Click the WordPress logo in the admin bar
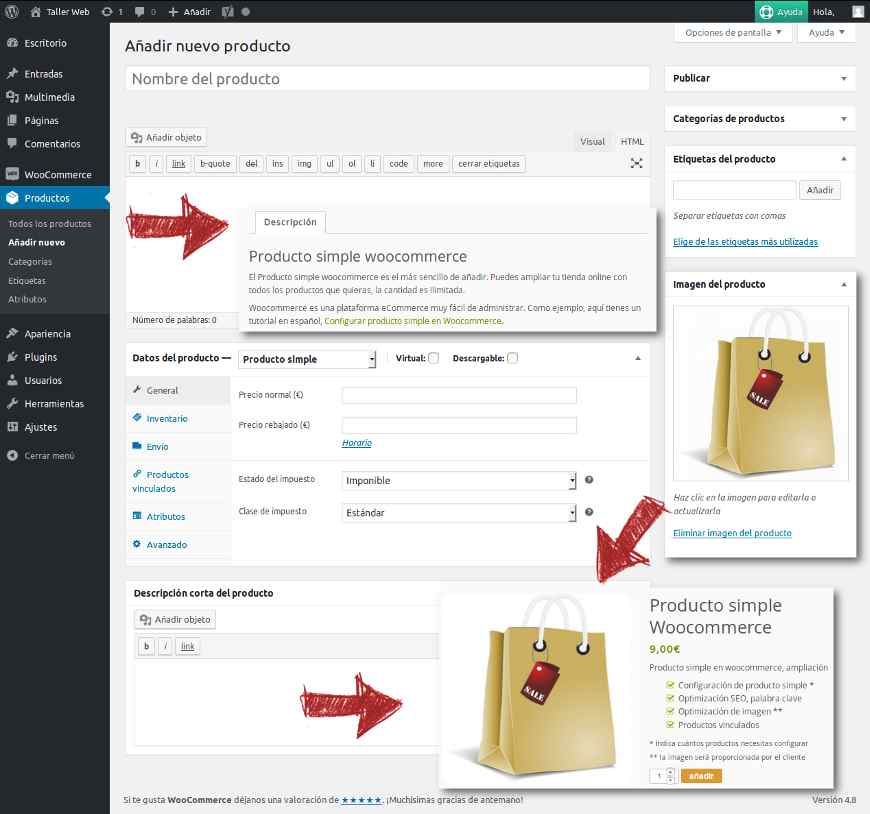 pyautogui.click(x=12, y=12)
